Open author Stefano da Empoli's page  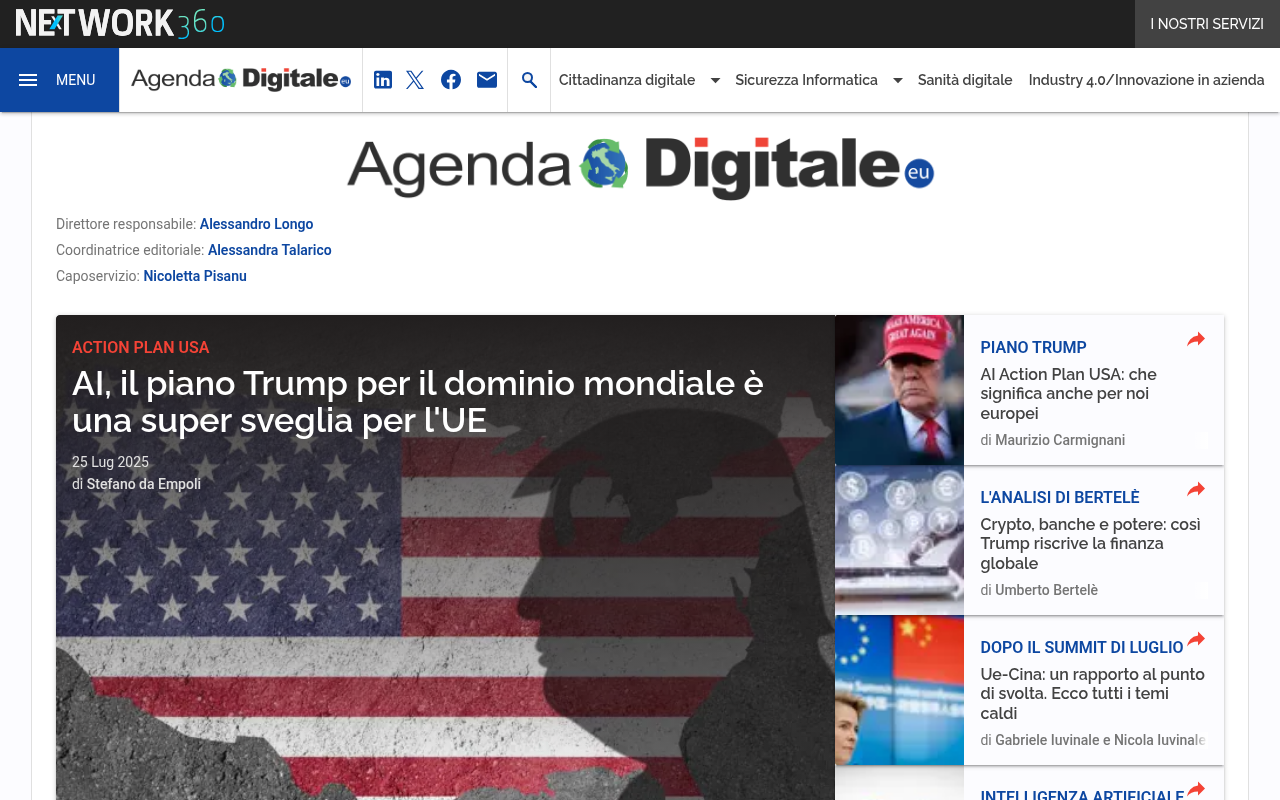(144, 484)
